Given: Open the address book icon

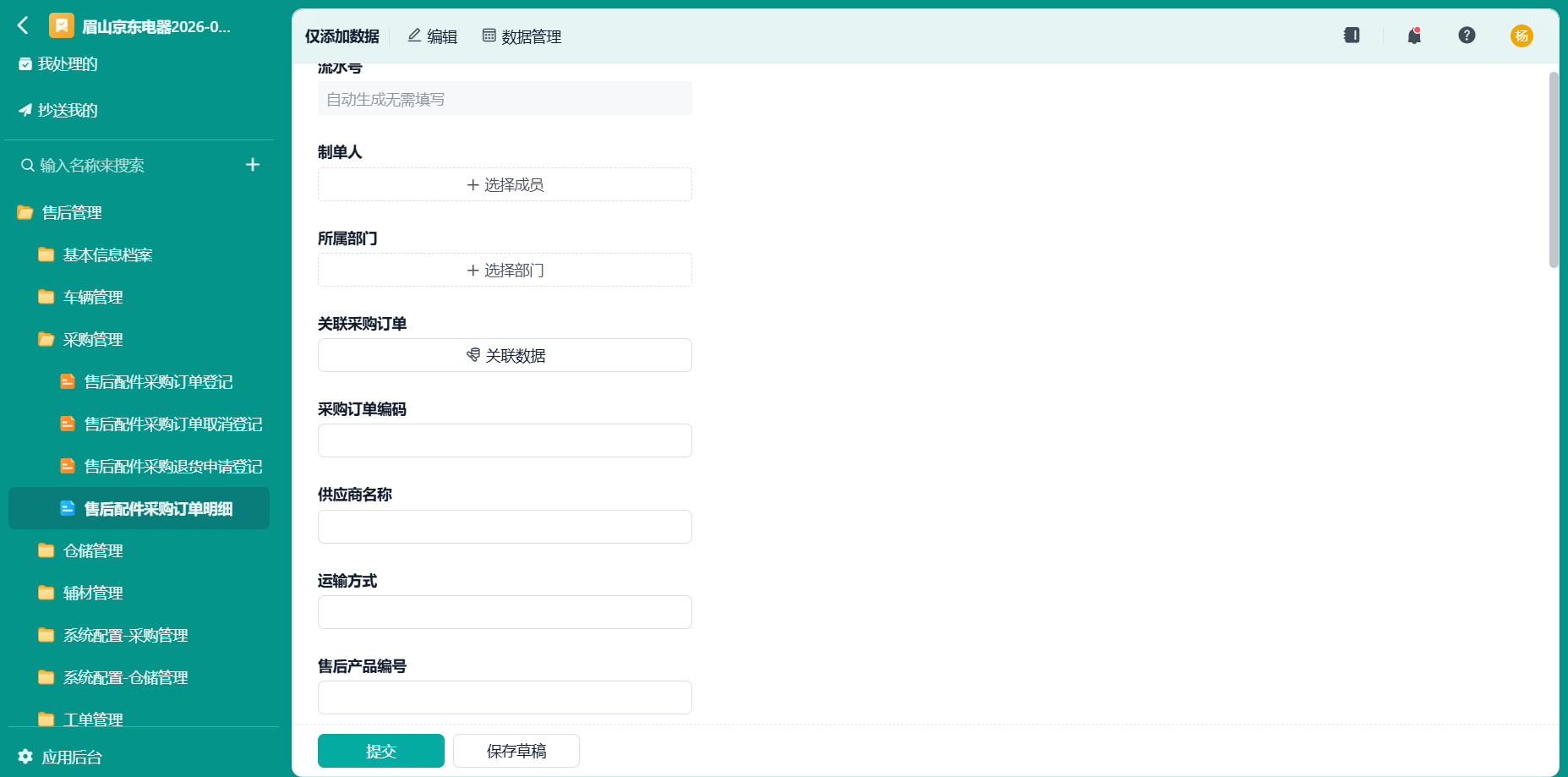Looking at the screenshot, I should [x=1352, y=36].
